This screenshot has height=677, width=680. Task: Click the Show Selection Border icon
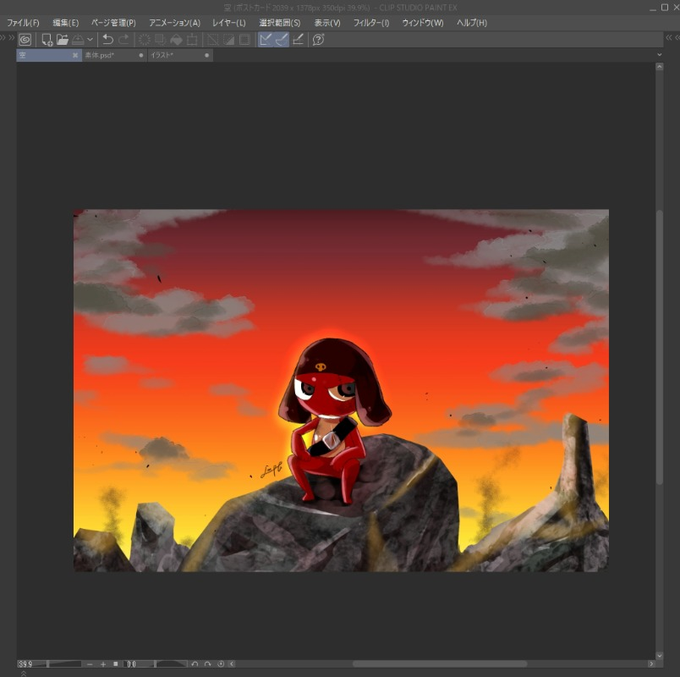(245, 40)
